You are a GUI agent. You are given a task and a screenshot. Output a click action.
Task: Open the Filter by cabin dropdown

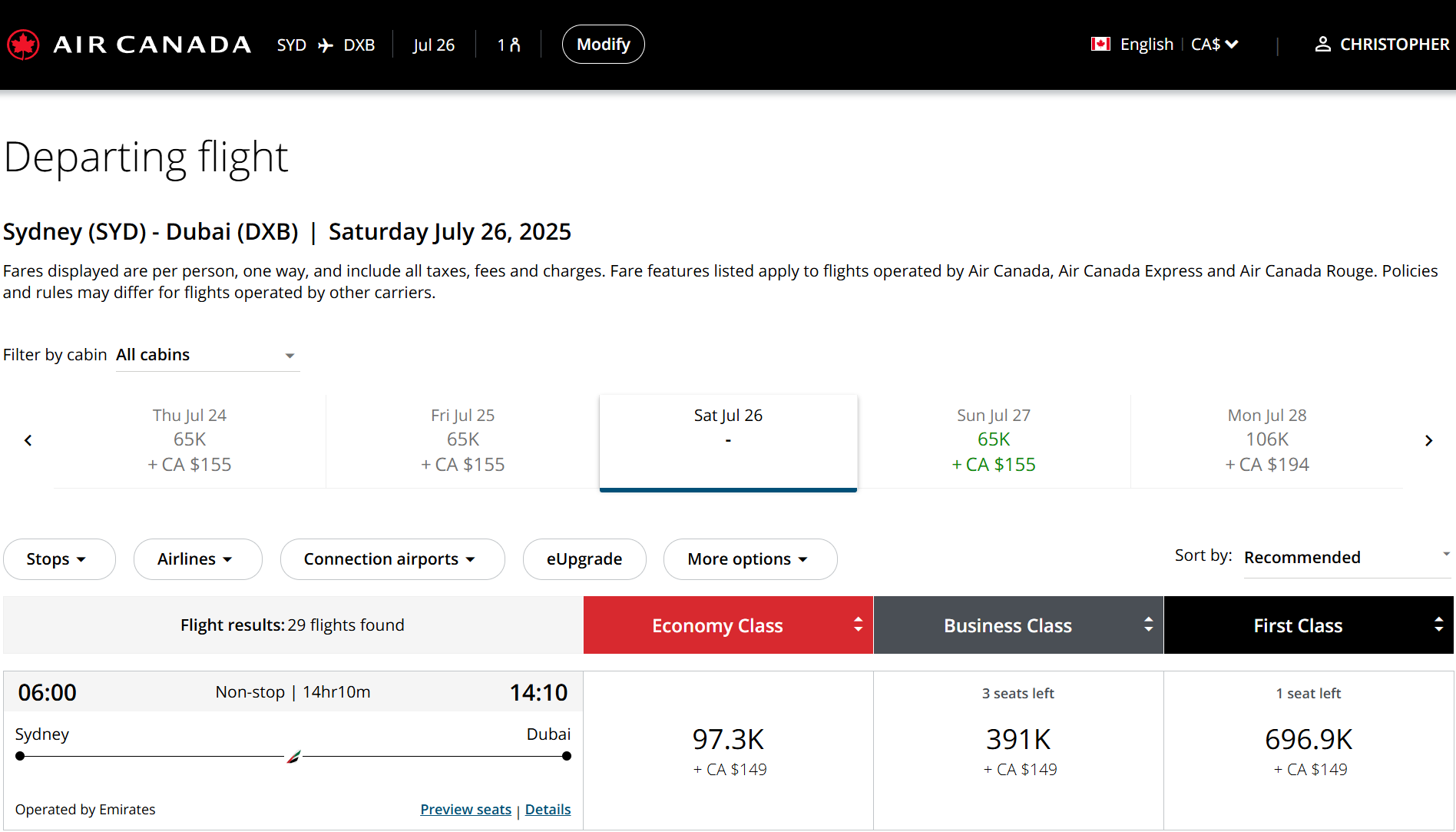point(207,355)
